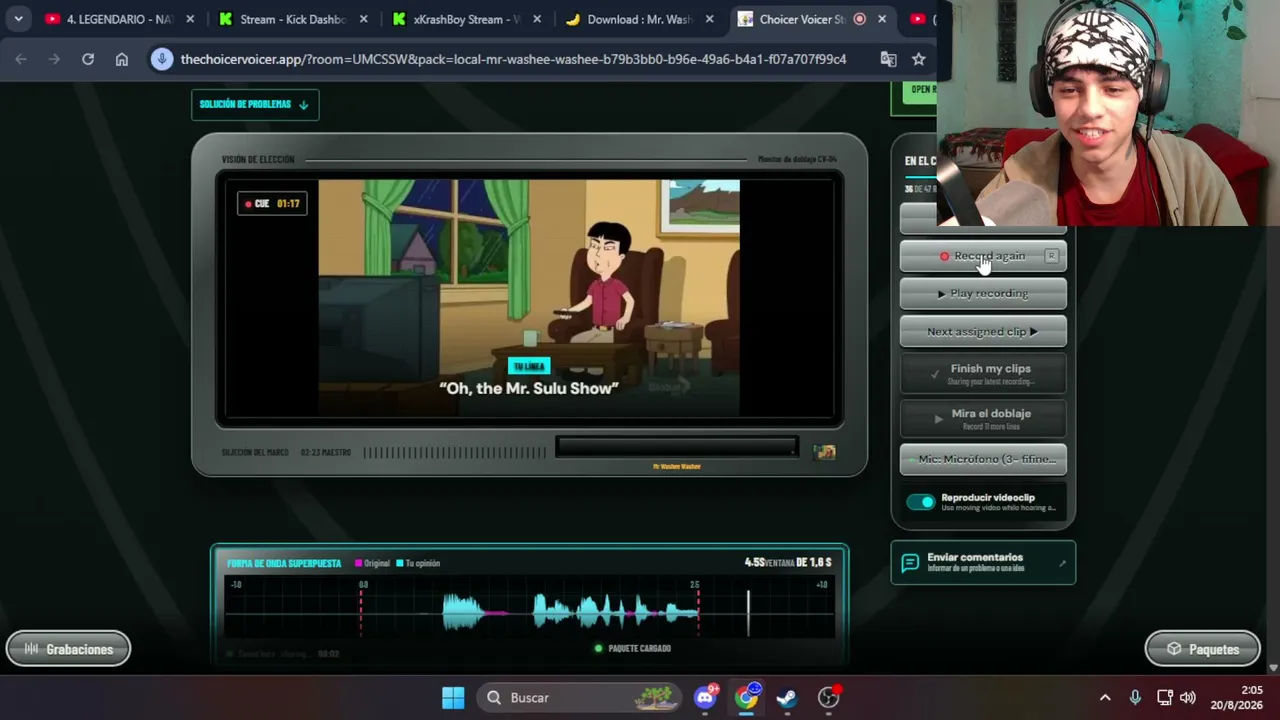Viewport: 1280px width, 720px height.
Task: Click the white playhead marker in the waveform
Action: pos(748,612)
